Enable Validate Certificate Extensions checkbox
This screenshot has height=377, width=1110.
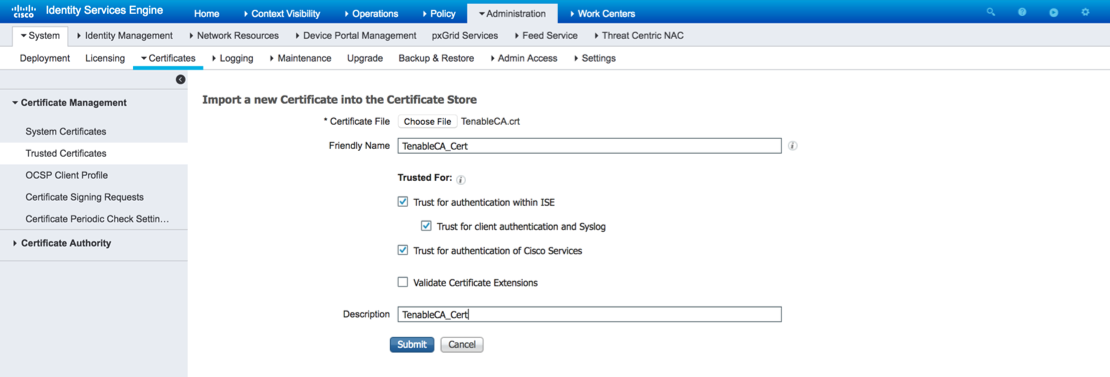point(403,282)
